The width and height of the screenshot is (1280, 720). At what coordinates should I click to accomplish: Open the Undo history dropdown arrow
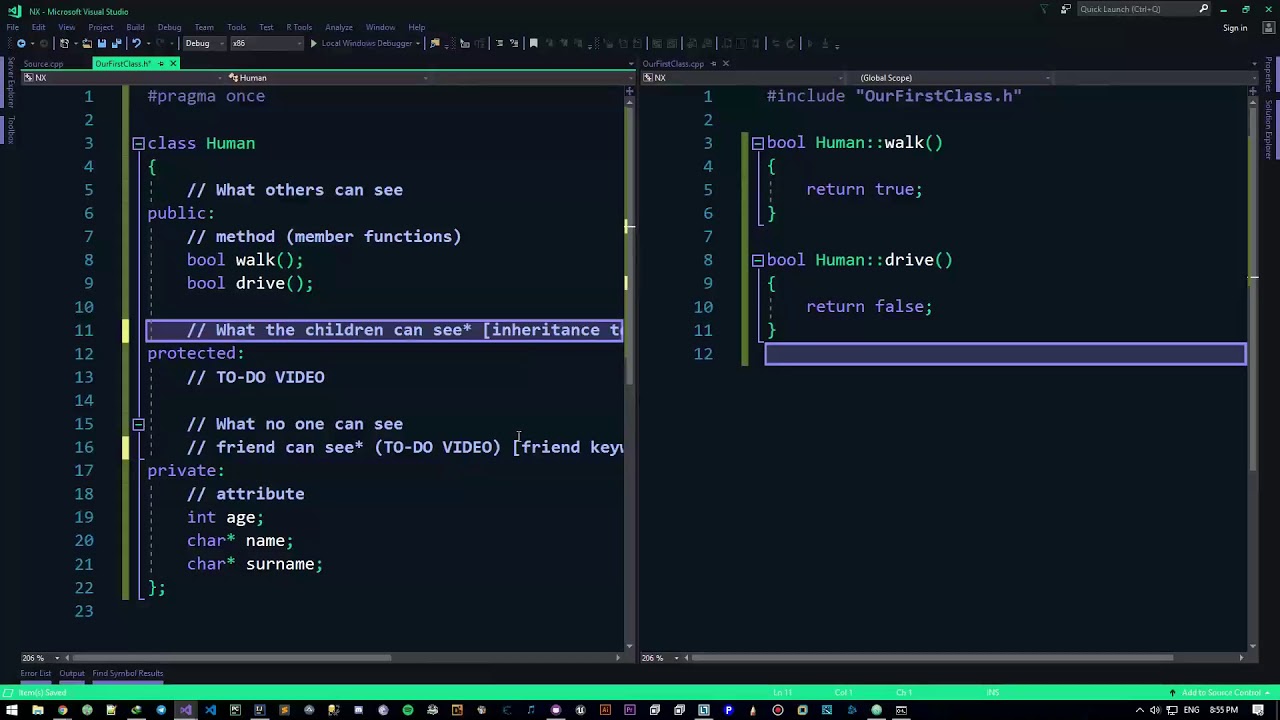point(148,43)
